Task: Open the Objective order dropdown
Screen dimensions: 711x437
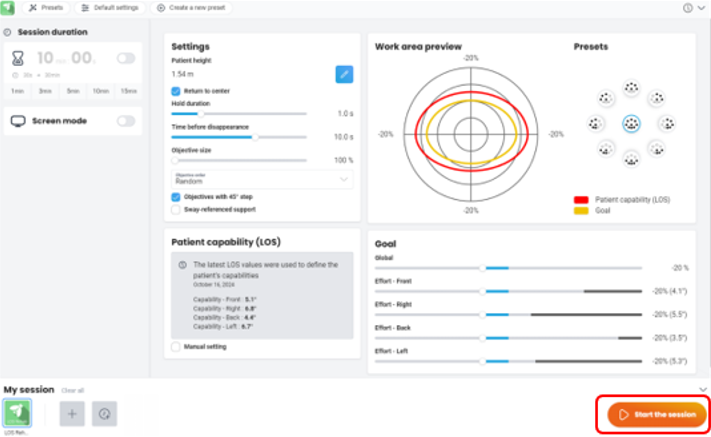Action: pos(262,178)
